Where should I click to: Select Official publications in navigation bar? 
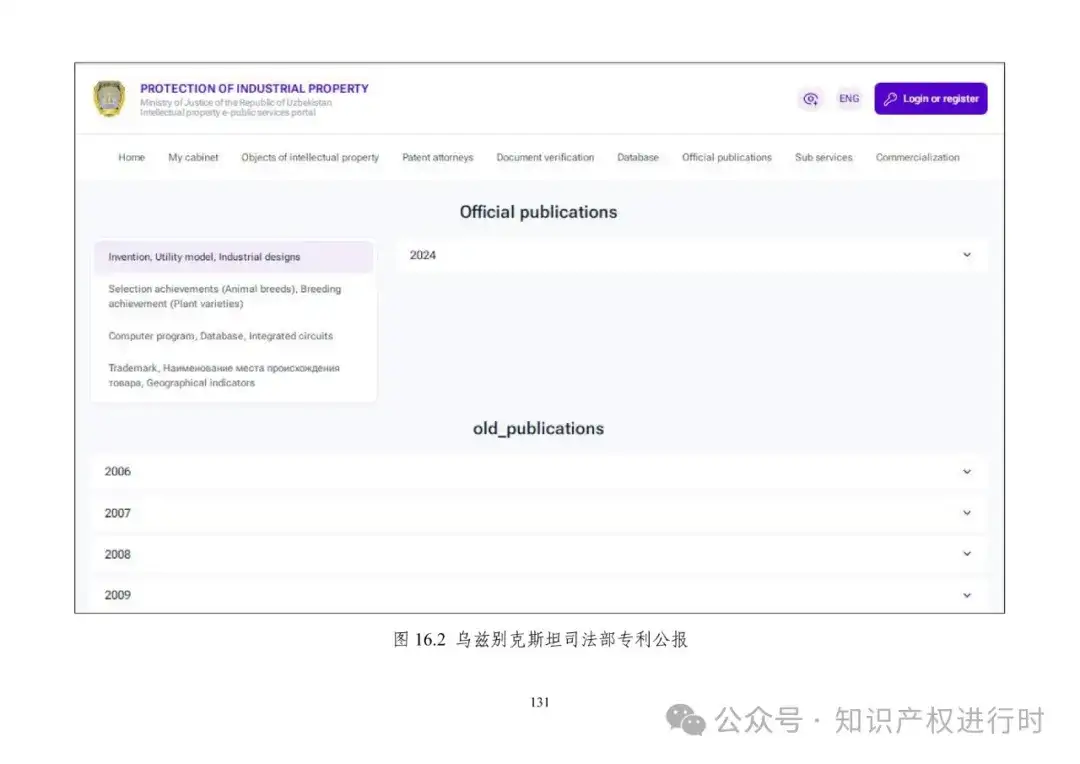[727, 157]
